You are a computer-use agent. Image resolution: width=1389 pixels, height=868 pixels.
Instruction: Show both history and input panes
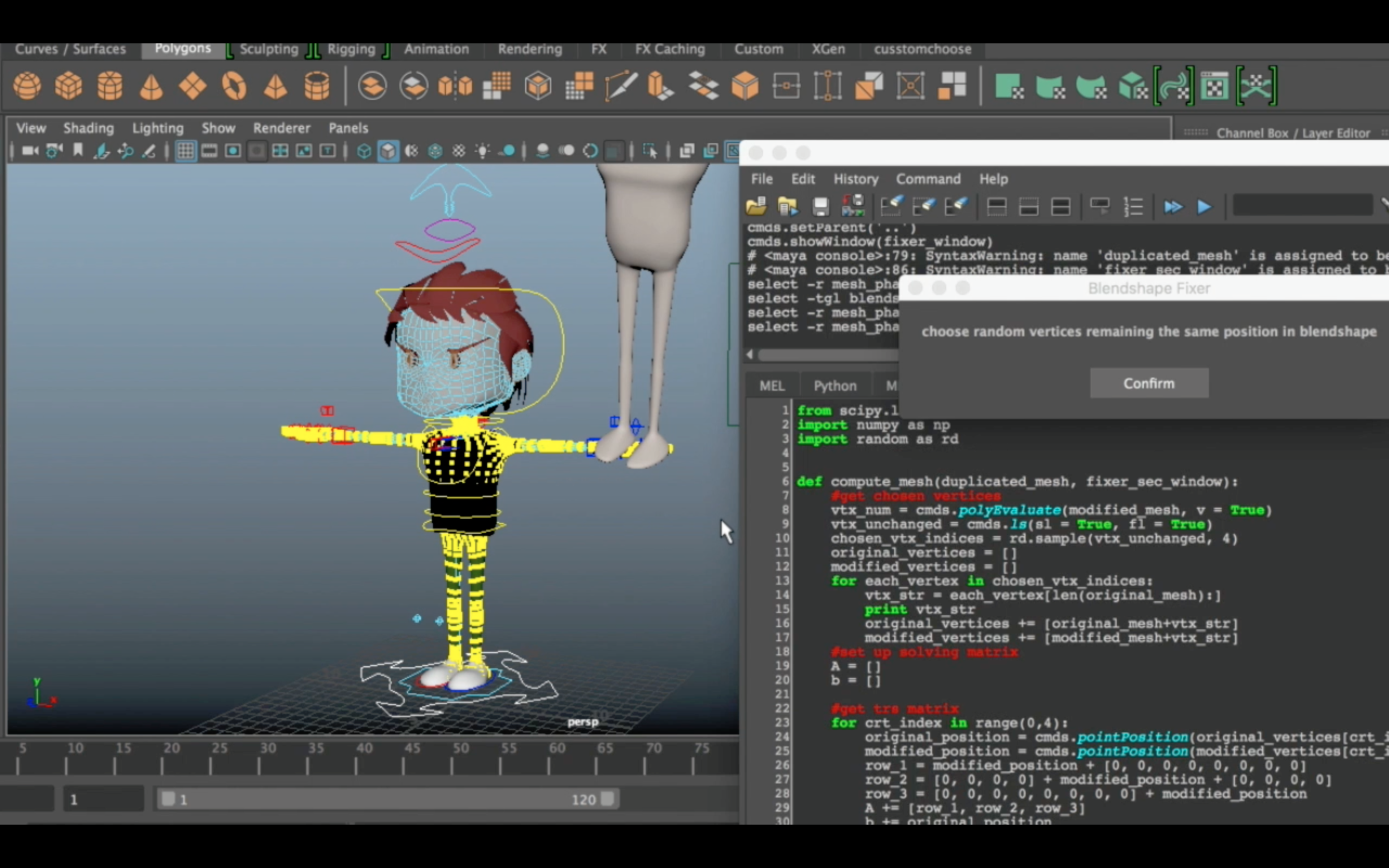pyautogui.click(x=1061, y=206)
